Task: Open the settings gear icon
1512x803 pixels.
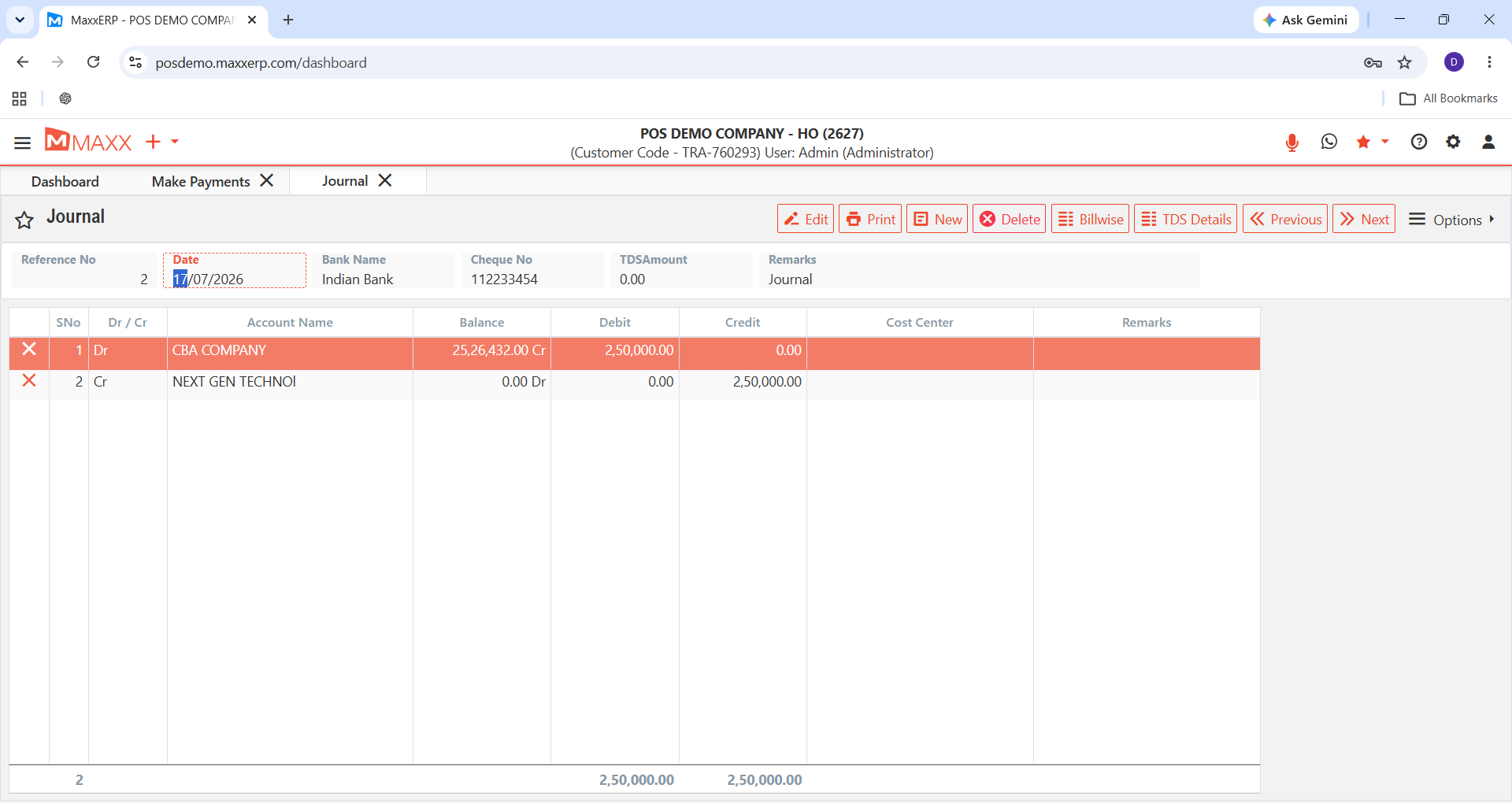Action: click(1453, 142)
